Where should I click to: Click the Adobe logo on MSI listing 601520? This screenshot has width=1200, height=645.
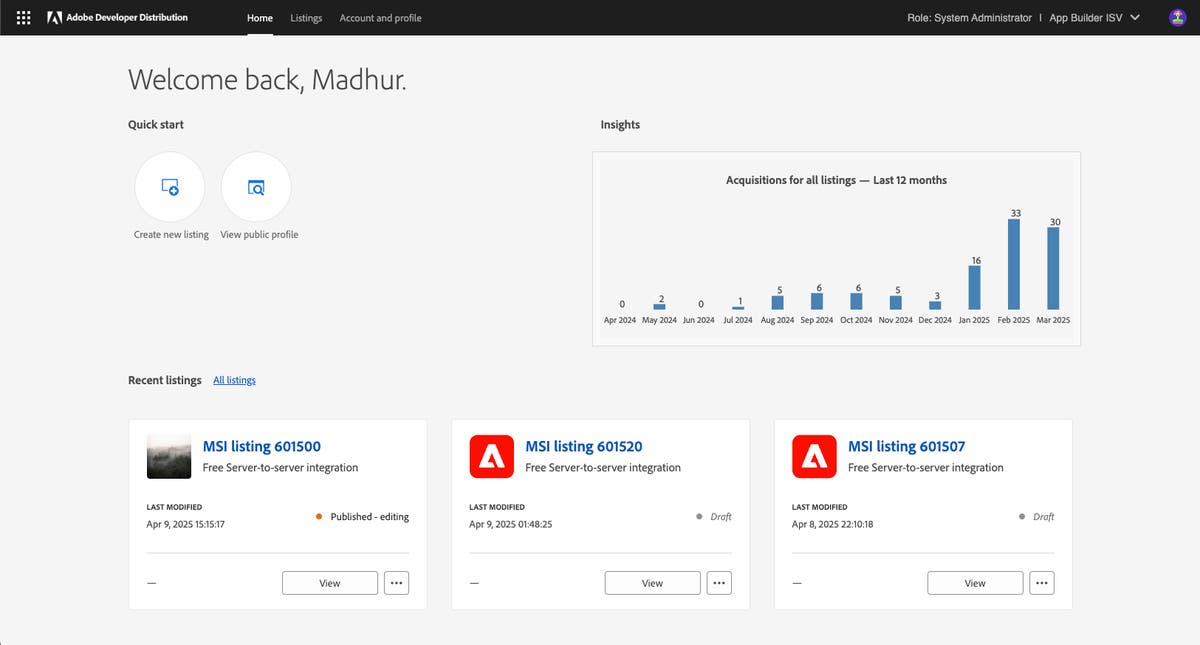491,456
